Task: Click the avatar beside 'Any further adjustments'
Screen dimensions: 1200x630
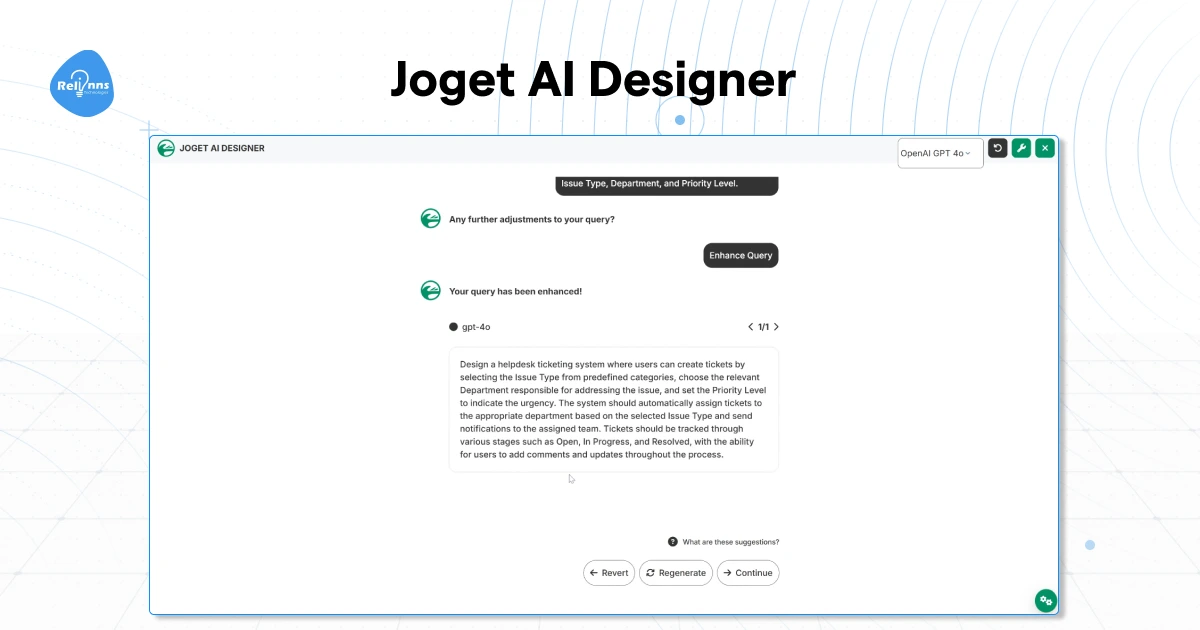Action: pos(431,219)
